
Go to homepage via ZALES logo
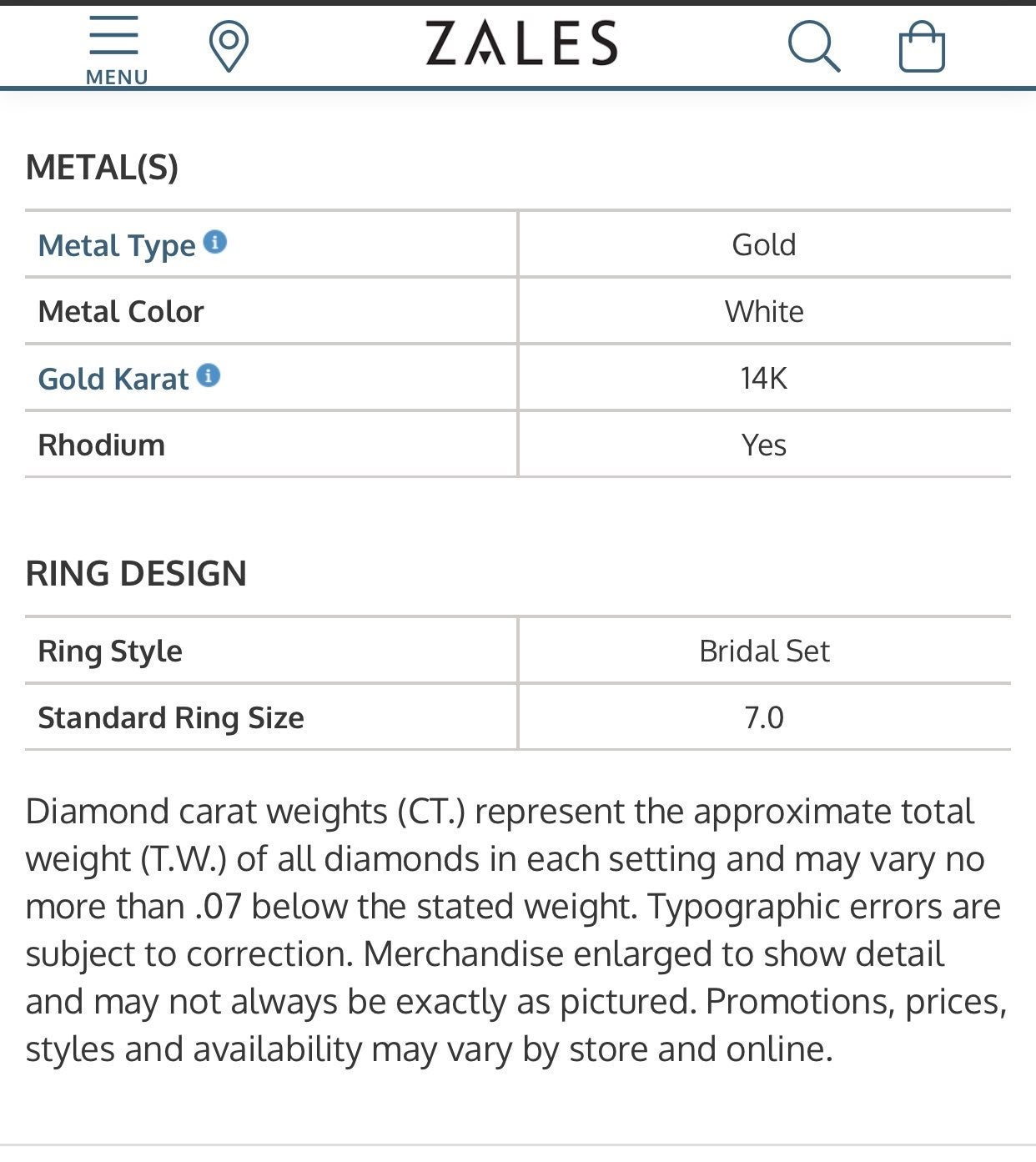[x=521, y=43]
